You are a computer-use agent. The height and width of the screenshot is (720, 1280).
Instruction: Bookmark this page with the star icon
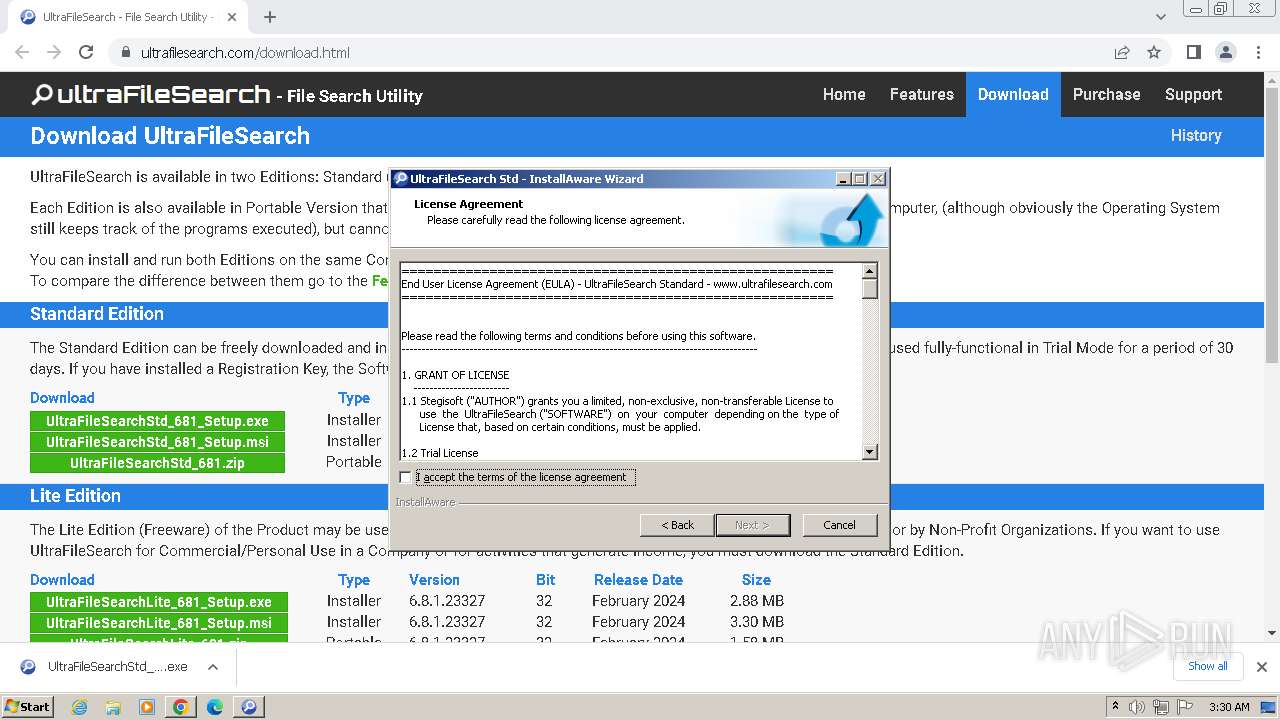(x=1154, y=52)
